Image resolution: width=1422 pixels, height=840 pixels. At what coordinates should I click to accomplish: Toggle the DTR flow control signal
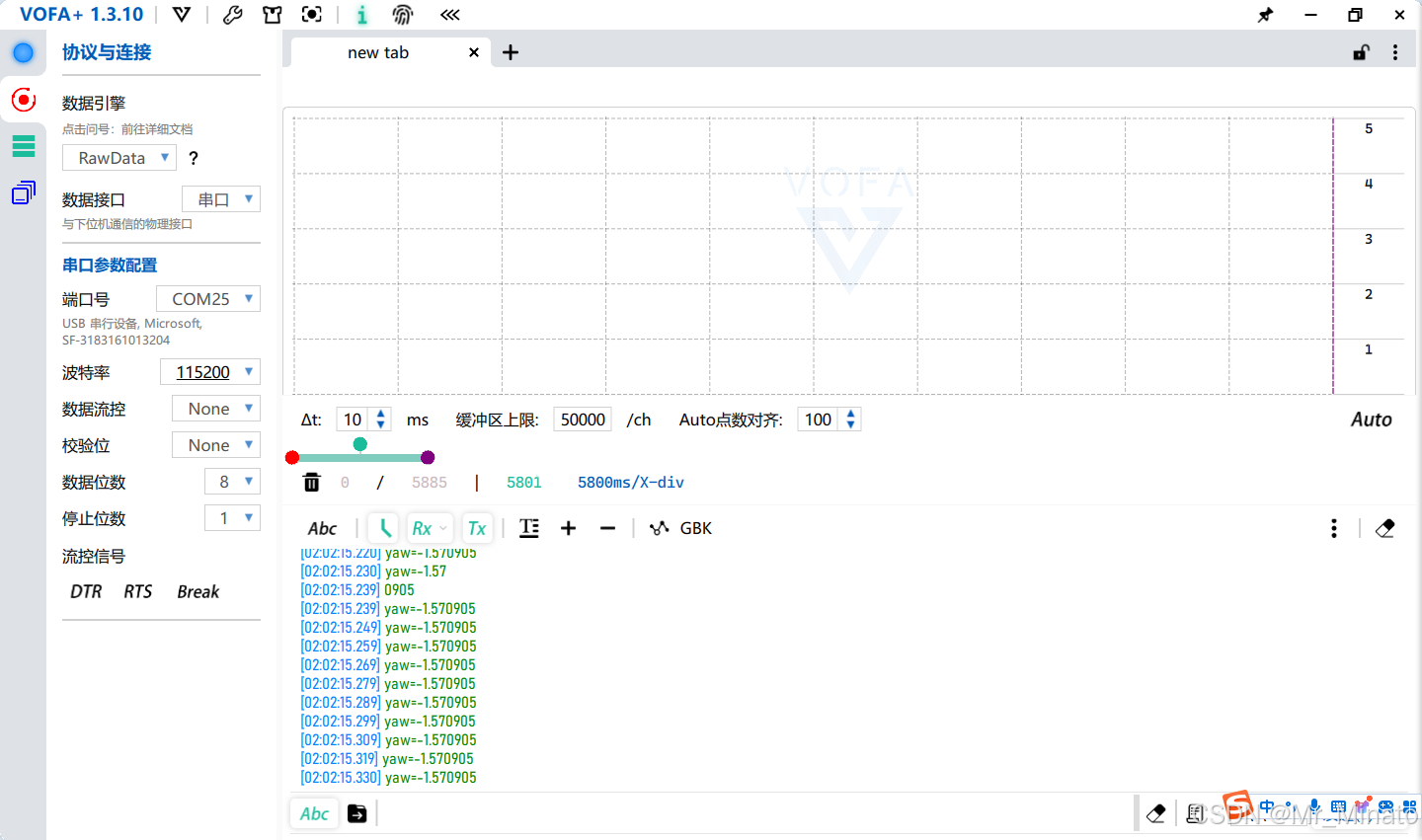coord(85,591)
